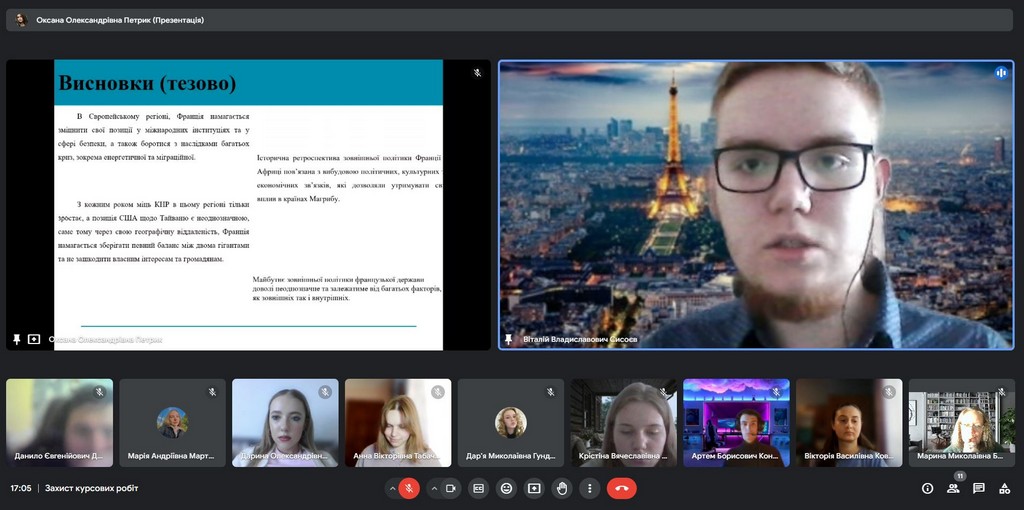Unmute the microphone

[408, 488]
